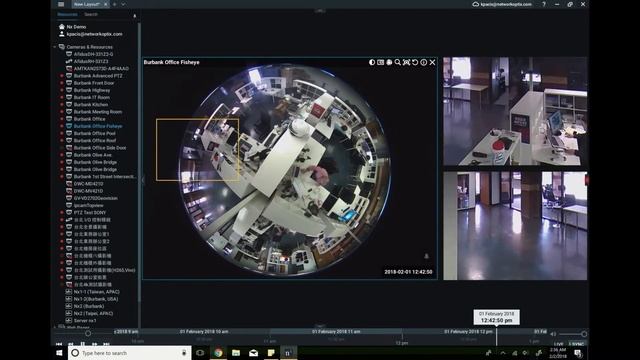Select Burbank Front Door camera
Viewport: 640px width, 360px height.
94,83
